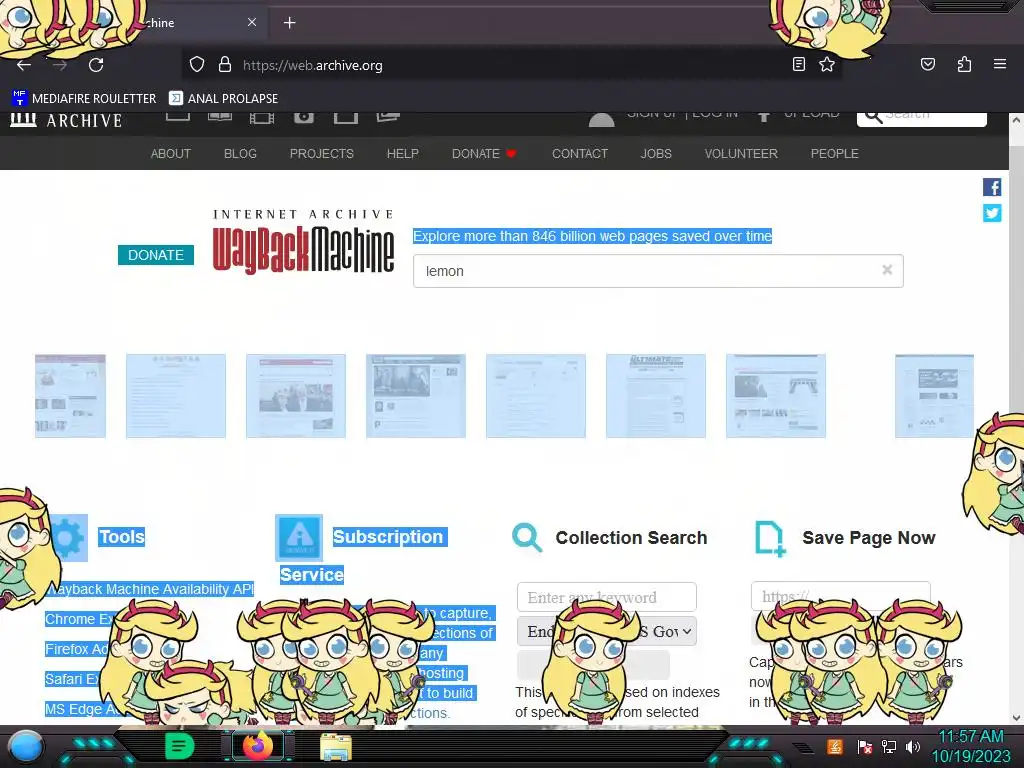Focus the Enter any keyword input
The height and width of the screenshot is (768, 1024).
click(x=607, y=597)
